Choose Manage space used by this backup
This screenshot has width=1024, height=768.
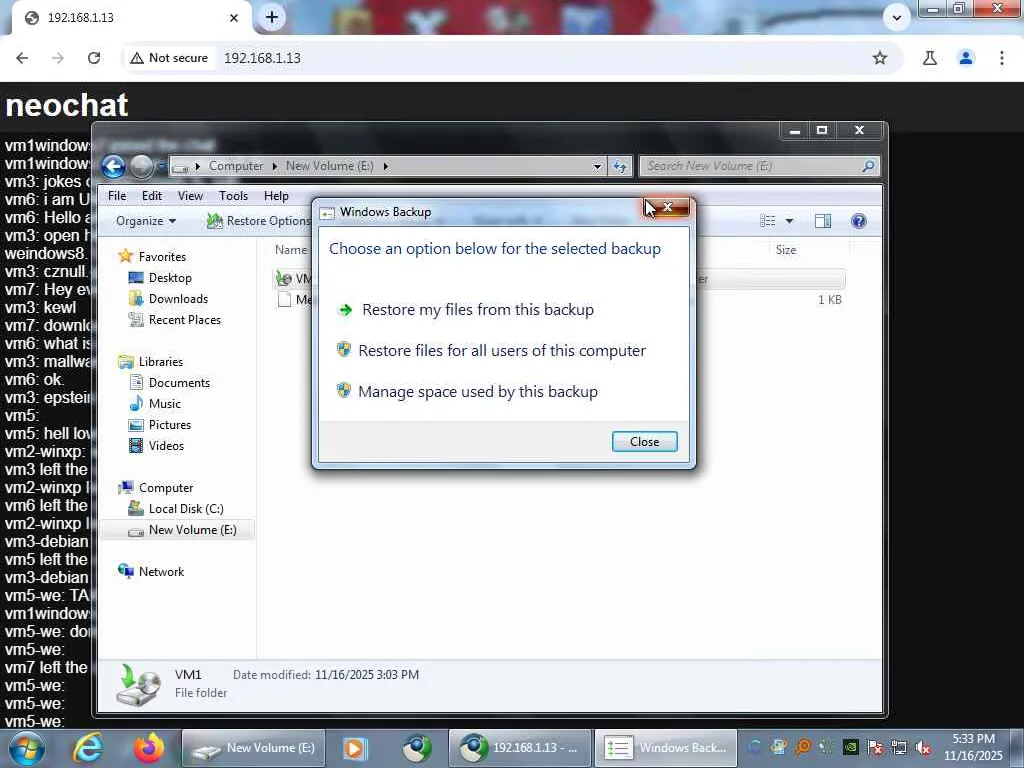(x=477, y=392)
